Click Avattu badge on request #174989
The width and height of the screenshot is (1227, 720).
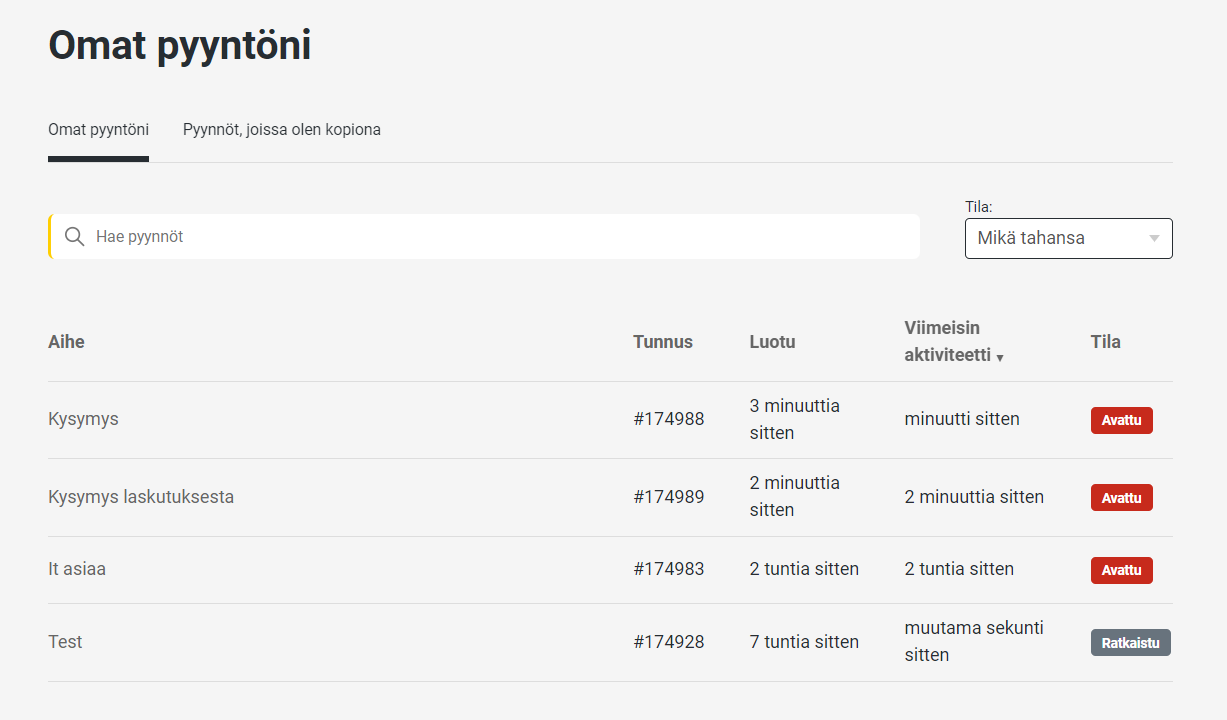[x=1121, y=498]
